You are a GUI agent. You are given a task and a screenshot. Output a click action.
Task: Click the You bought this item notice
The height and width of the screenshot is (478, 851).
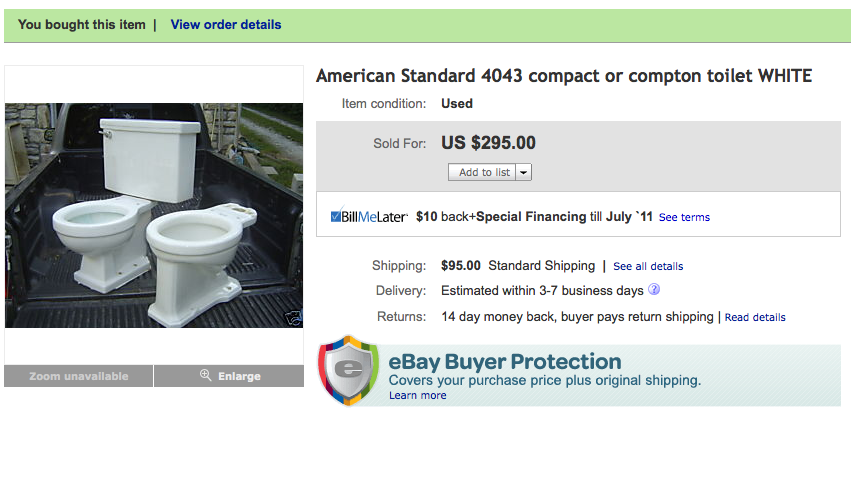[x=81, y=25]
